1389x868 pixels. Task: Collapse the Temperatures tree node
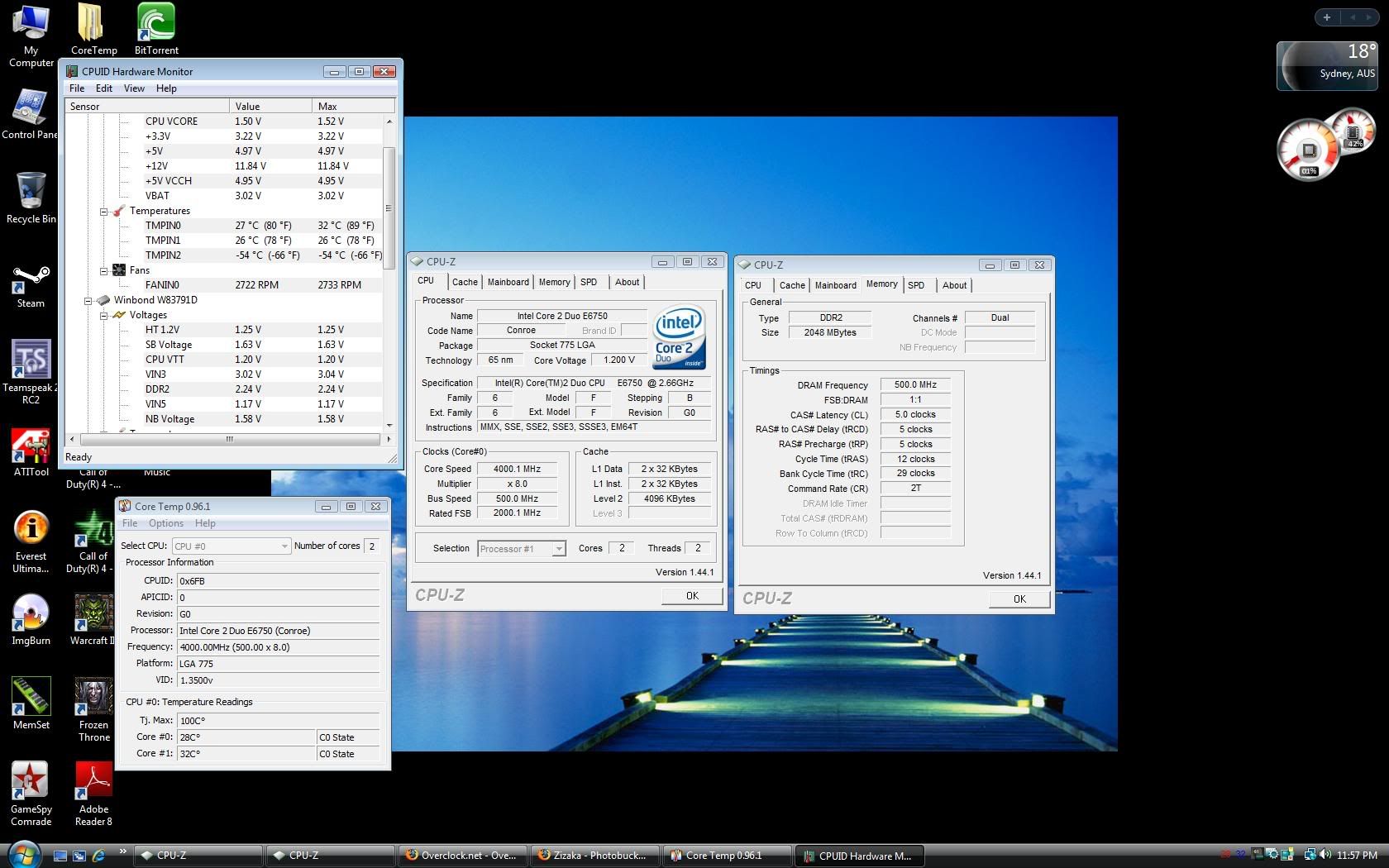point(104,211)
